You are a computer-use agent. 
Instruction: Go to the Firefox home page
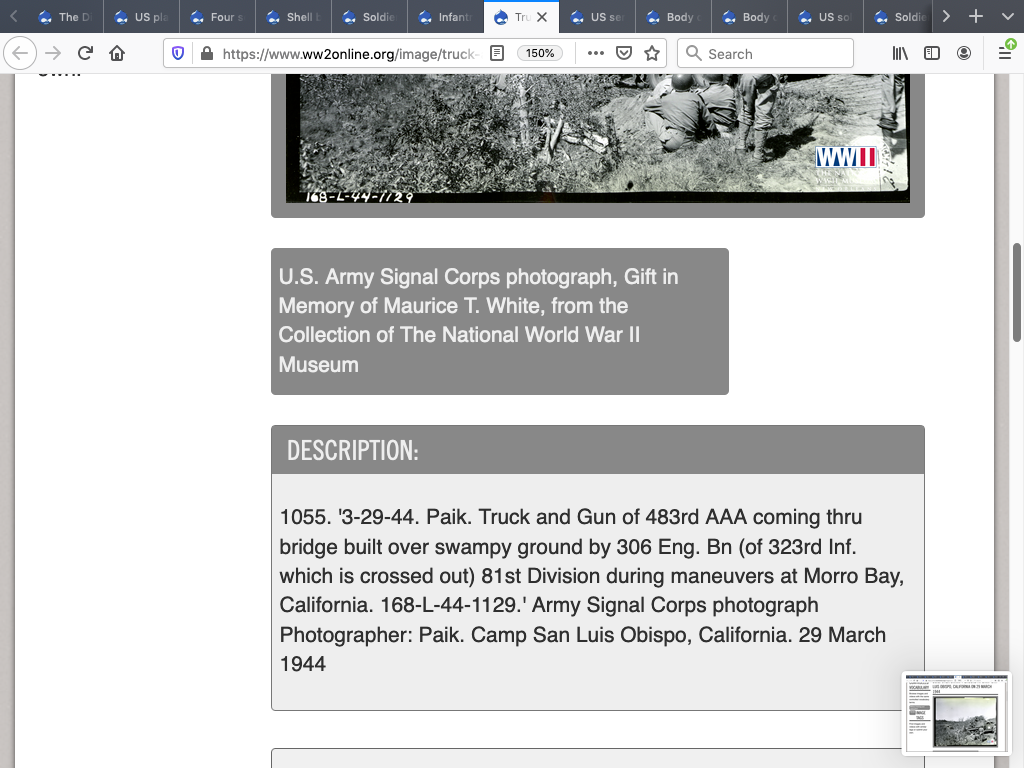tap(117, 54)
